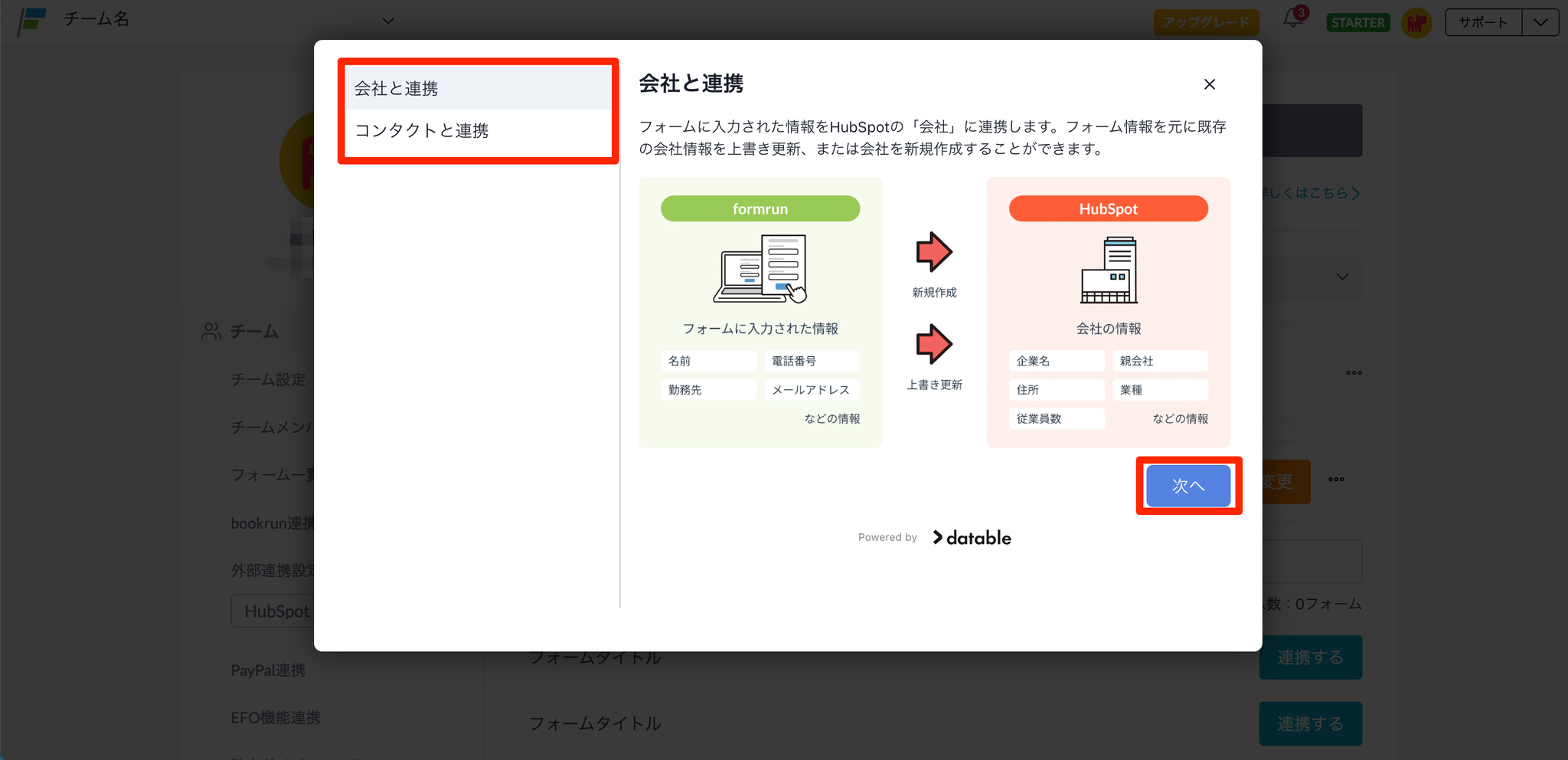Click the 親会社 field tag

click(1160, 361)
